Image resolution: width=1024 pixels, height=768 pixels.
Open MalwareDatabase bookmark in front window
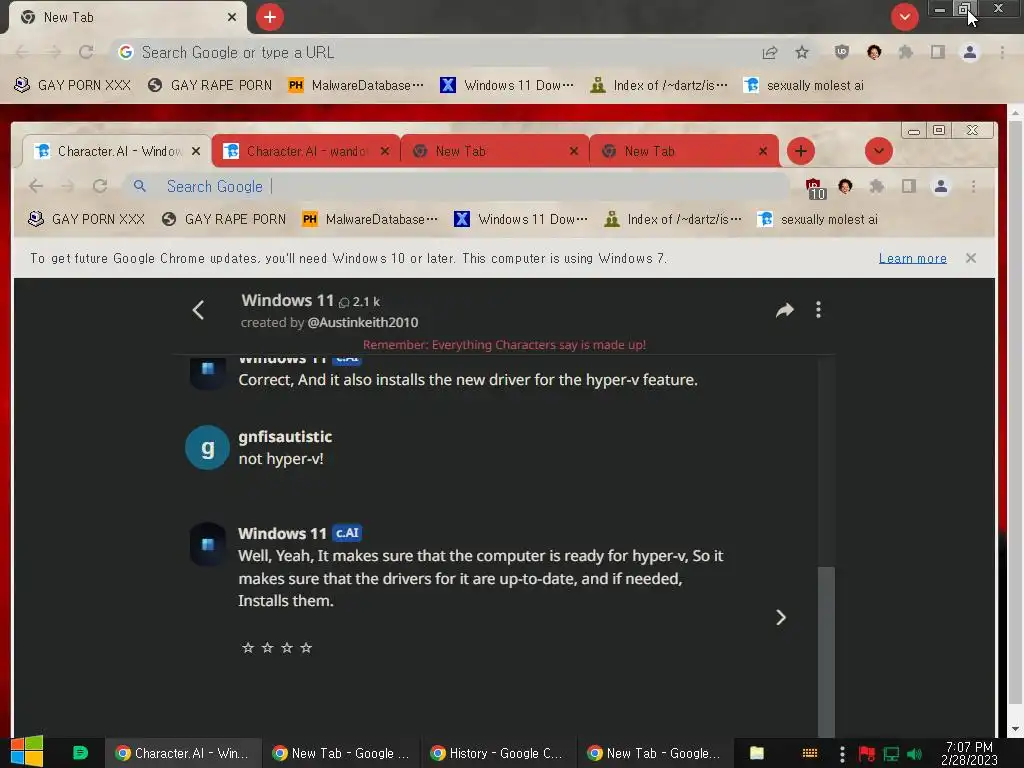(x=370, y=219)
